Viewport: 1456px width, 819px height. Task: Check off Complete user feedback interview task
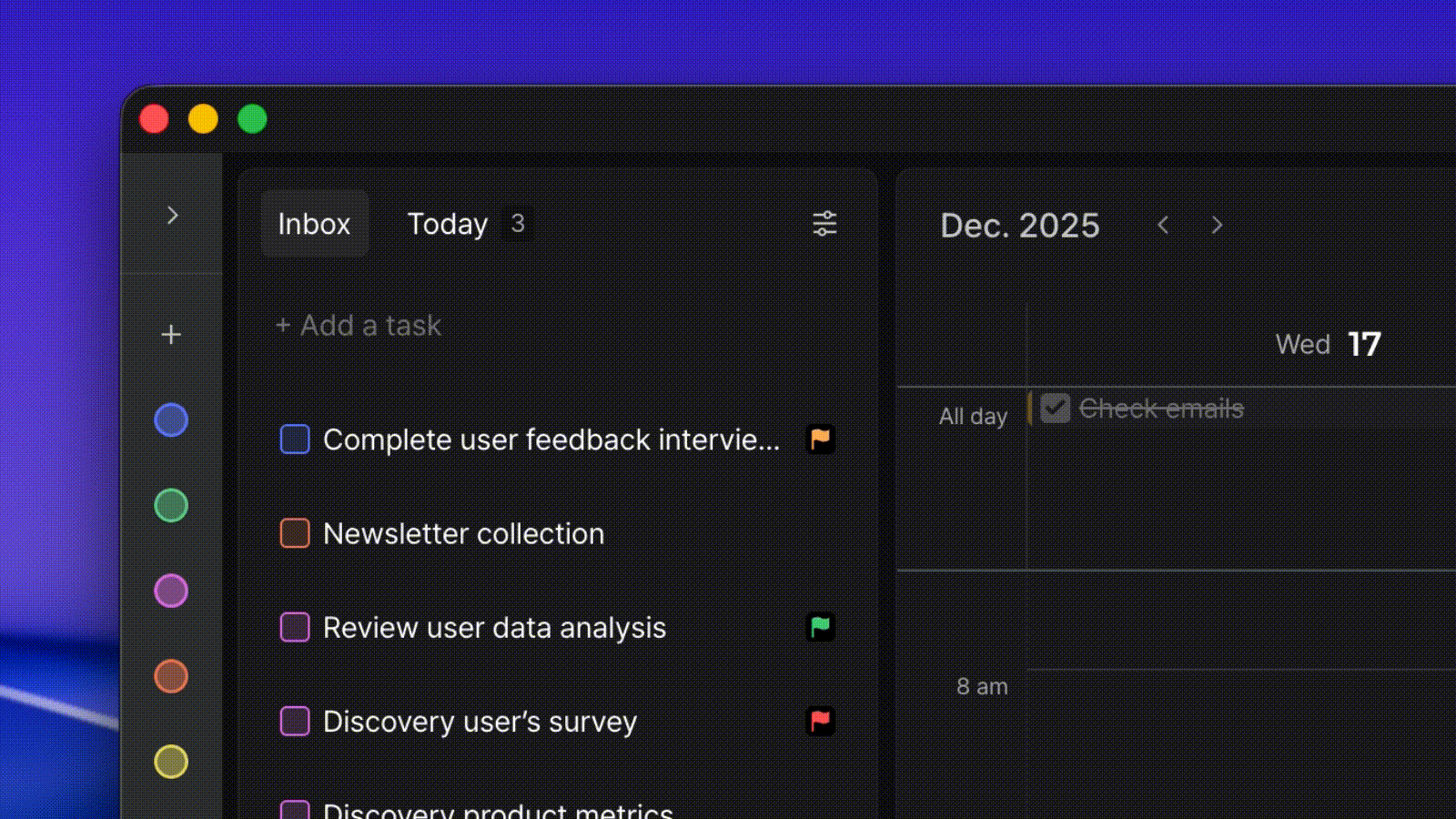(295, 440)
